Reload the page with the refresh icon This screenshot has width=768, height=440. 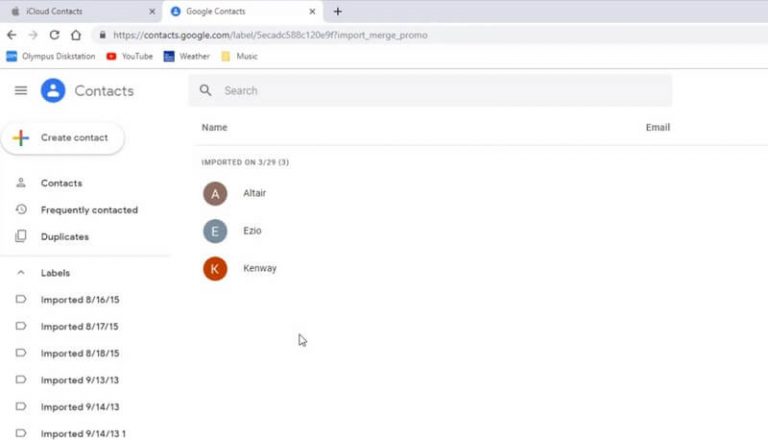pyautogui.click(x=54, y=35)
